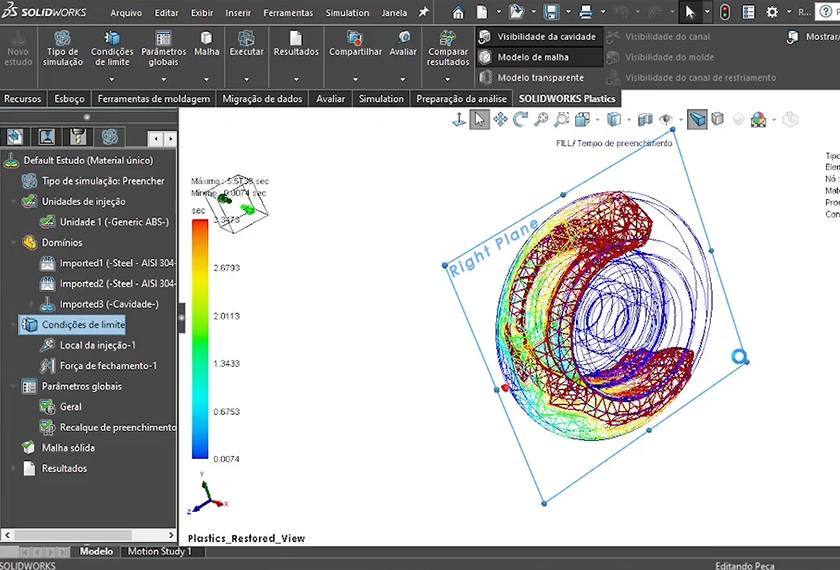This screenshot has width=840, height=570.
Task: Toggle Visibilidade do canal de resfriamento
Action: pos(691,78)
